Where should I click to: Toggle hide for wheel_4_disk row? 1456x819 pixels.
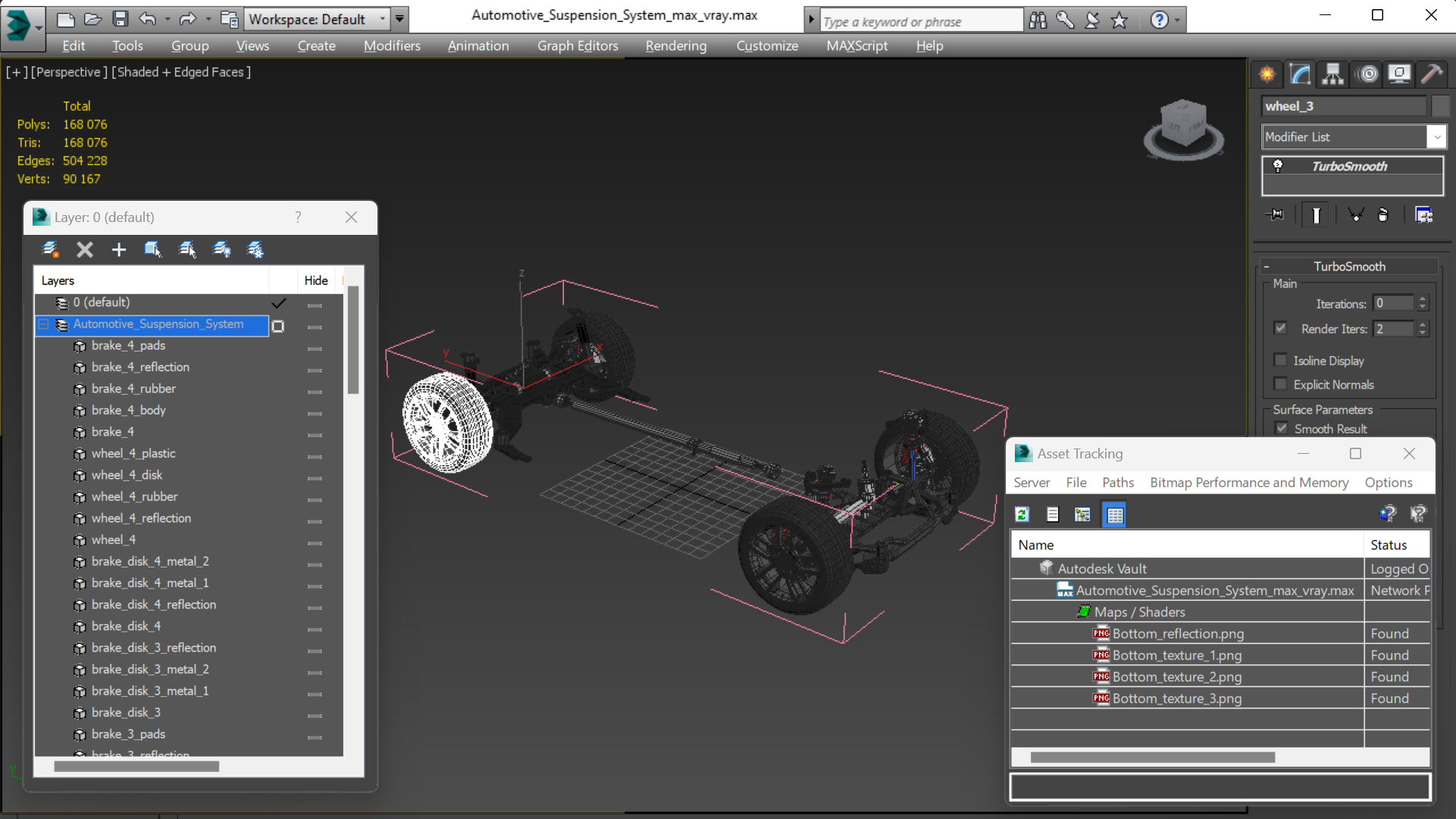[315, 478]
